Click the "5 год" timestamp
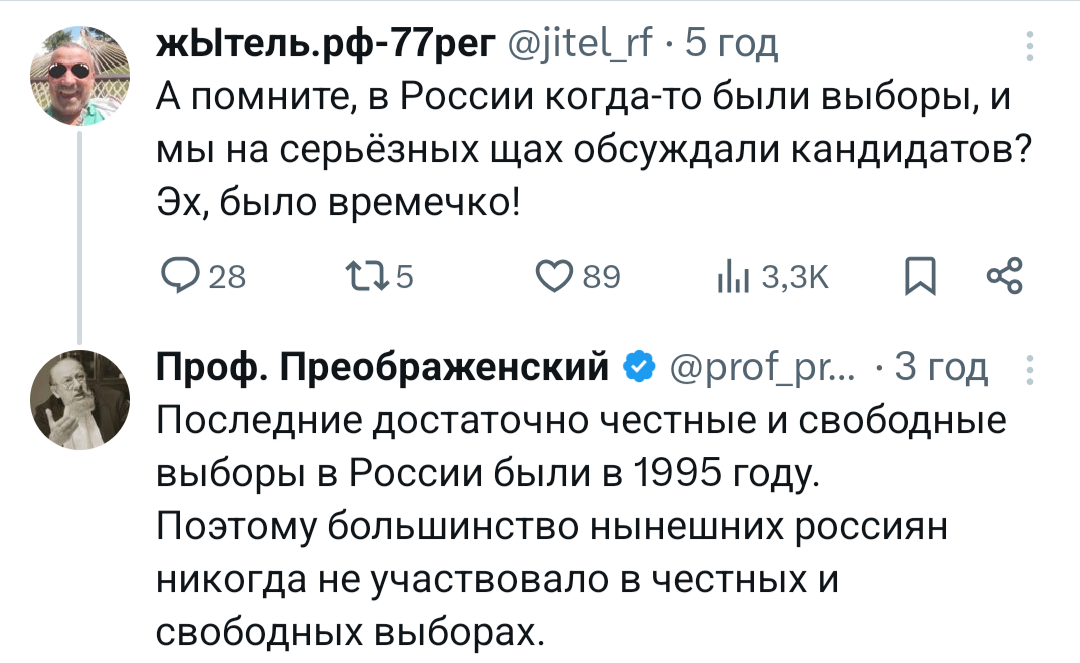Image resolution: width=1080 pixels, height=663 pixels. pos(729,44)
